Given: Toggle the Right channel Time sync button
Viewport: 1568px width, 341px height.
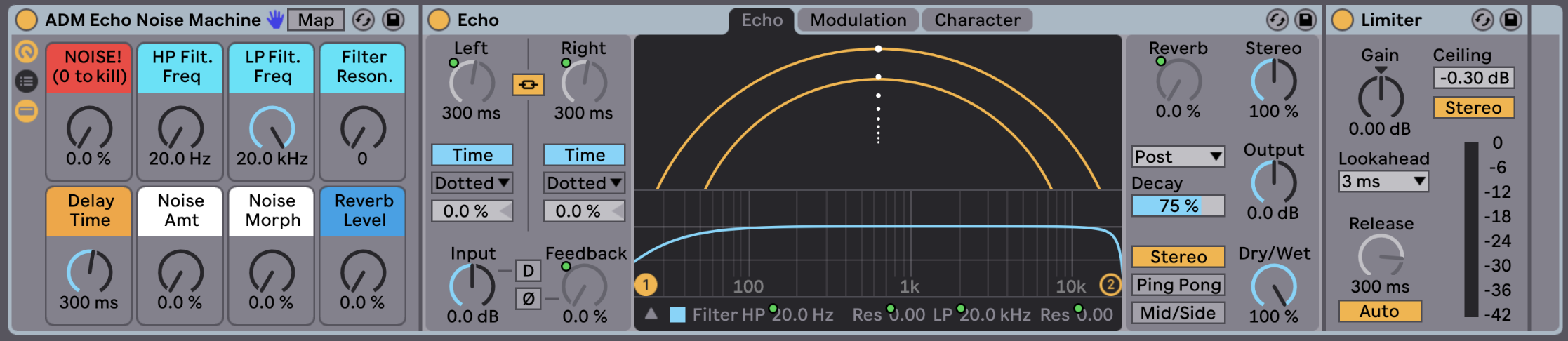Looking at the screenshot, I should coord(584,155).
